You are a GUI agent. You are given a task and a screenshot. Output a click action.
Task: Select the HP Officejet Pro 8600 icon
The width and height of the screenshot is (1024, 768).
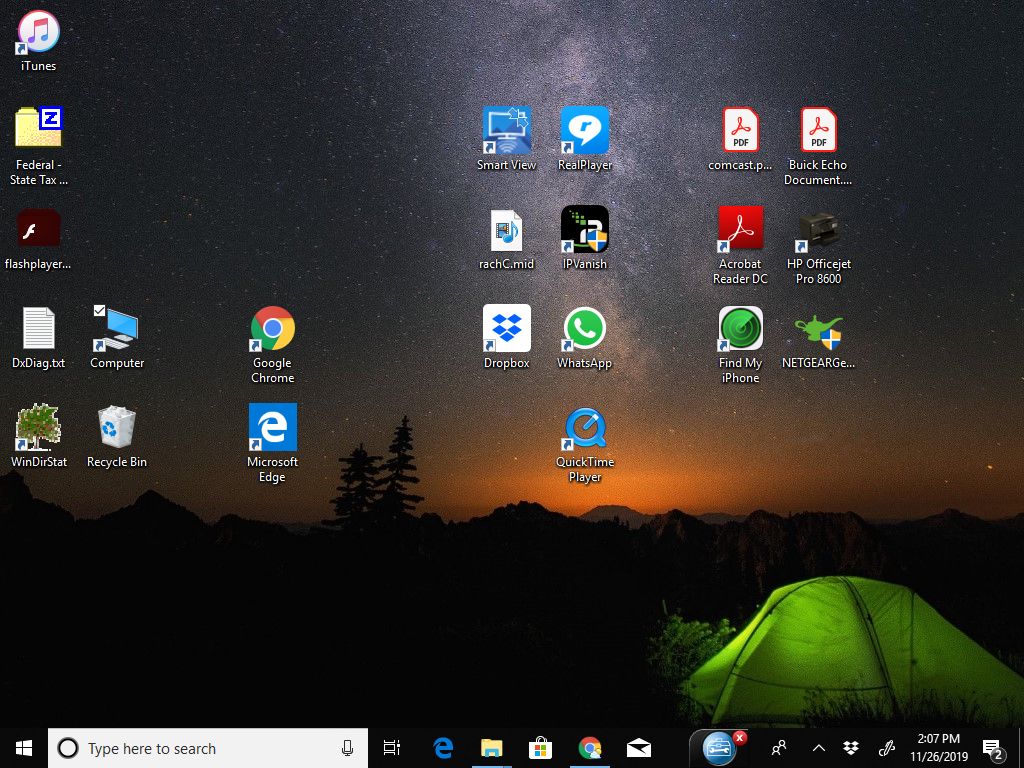[819, 230]
